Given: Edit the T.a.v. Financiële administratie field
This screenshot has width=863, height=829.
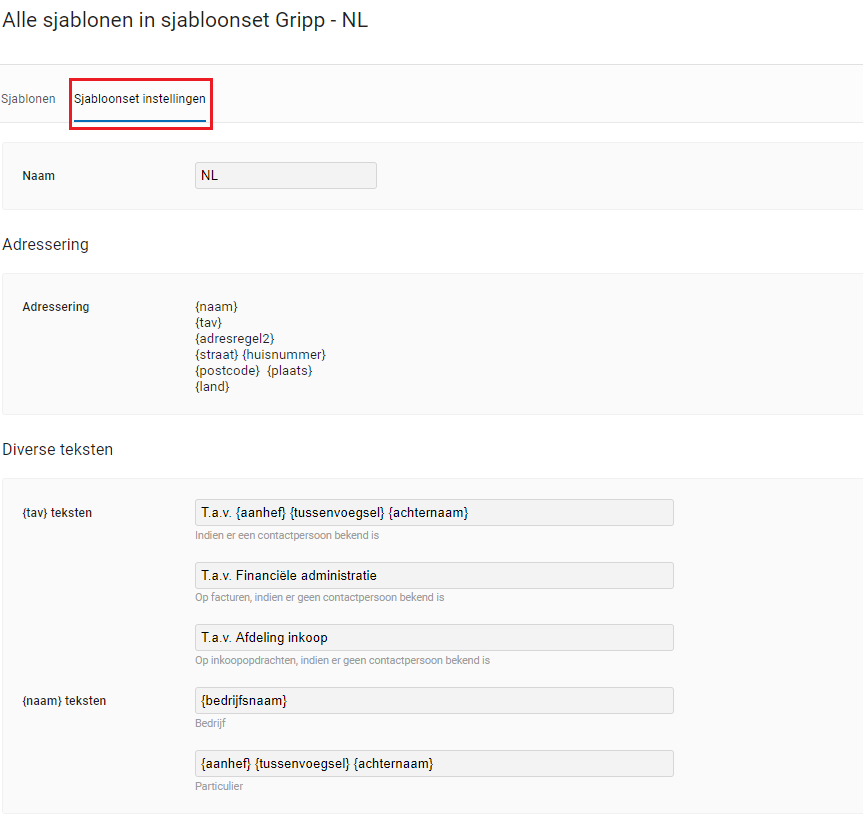Looking at the screenshot, I should (434, 575).
